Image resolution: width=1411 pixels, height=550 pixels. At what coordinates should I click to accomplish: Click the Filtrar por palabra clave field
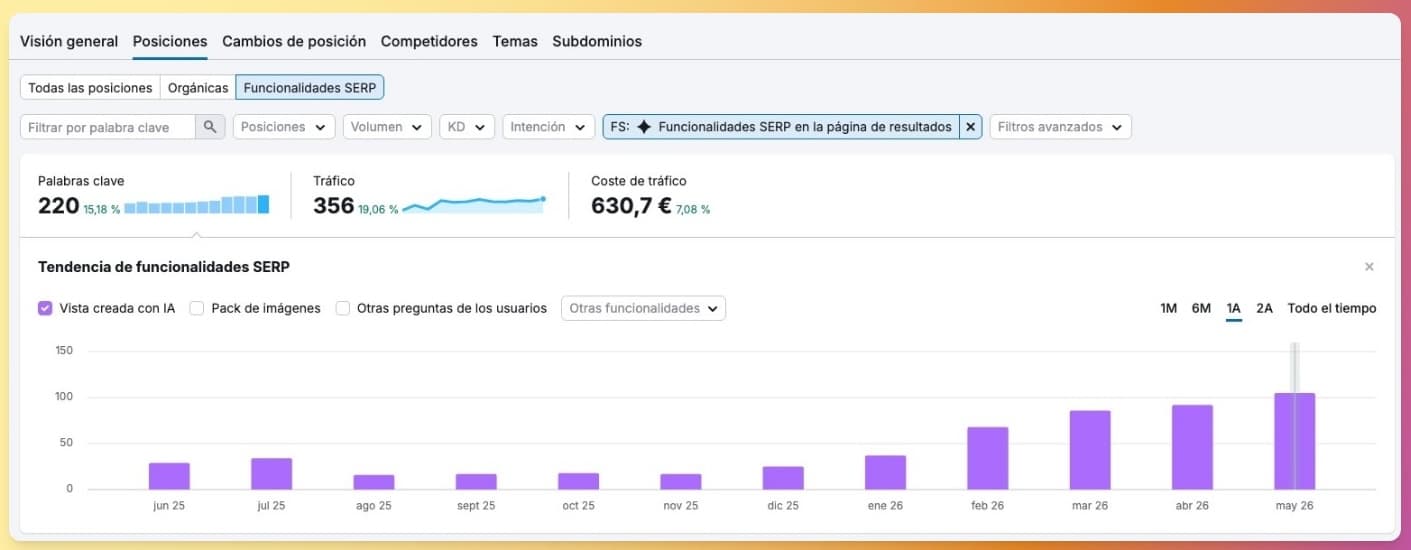pyautogui.click(x=108, y=127)
